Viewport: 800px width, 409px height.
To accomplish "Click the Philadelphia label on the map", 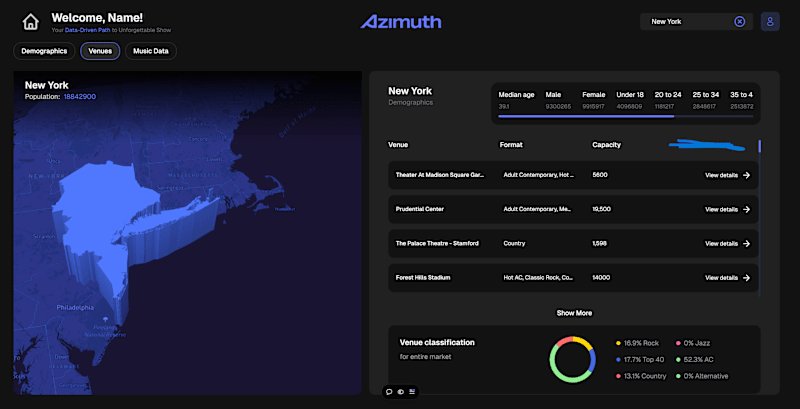I will click(75, 308).
